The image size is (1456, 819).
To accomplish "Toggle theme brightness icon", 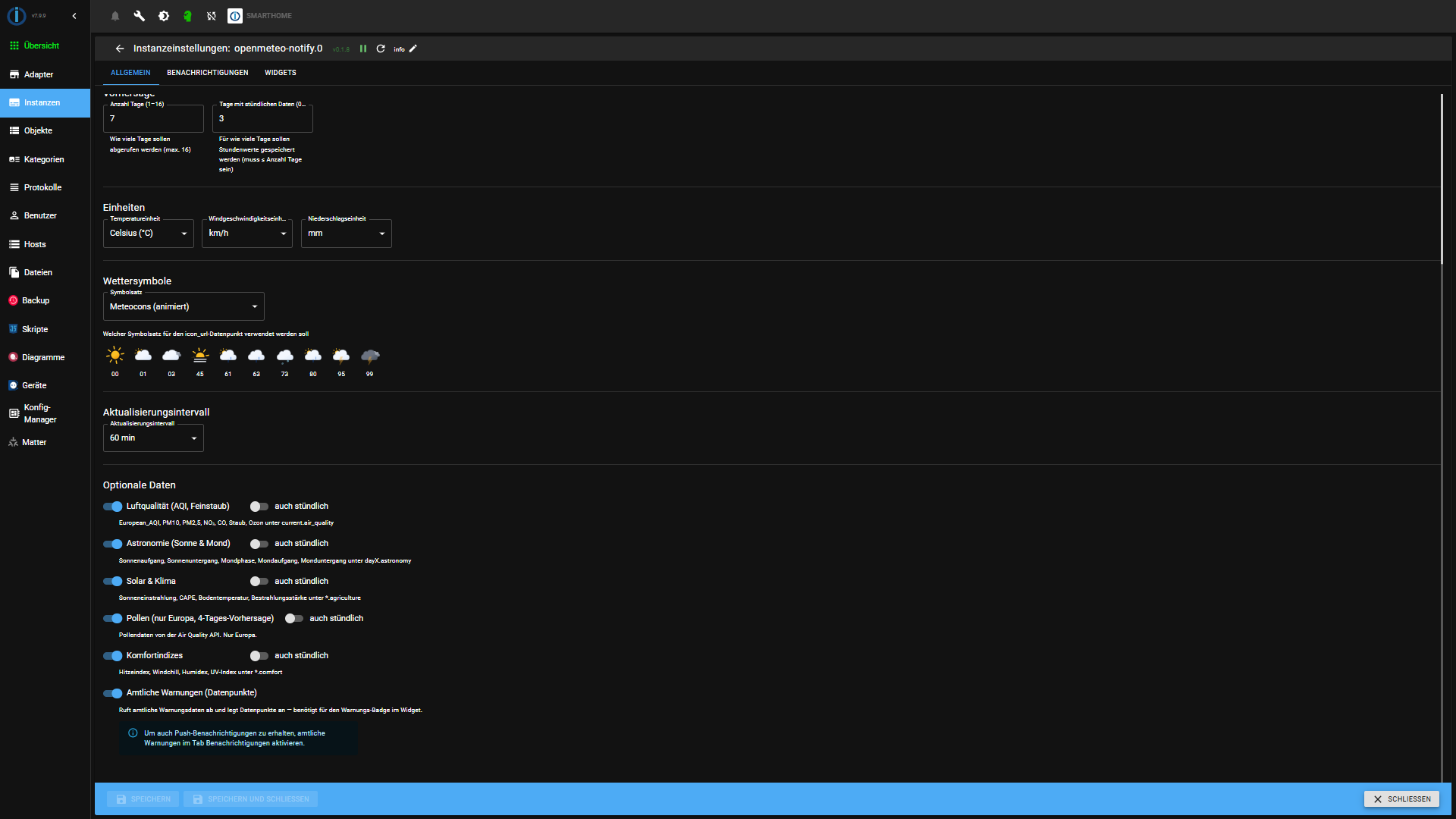I will pos(164,16).
